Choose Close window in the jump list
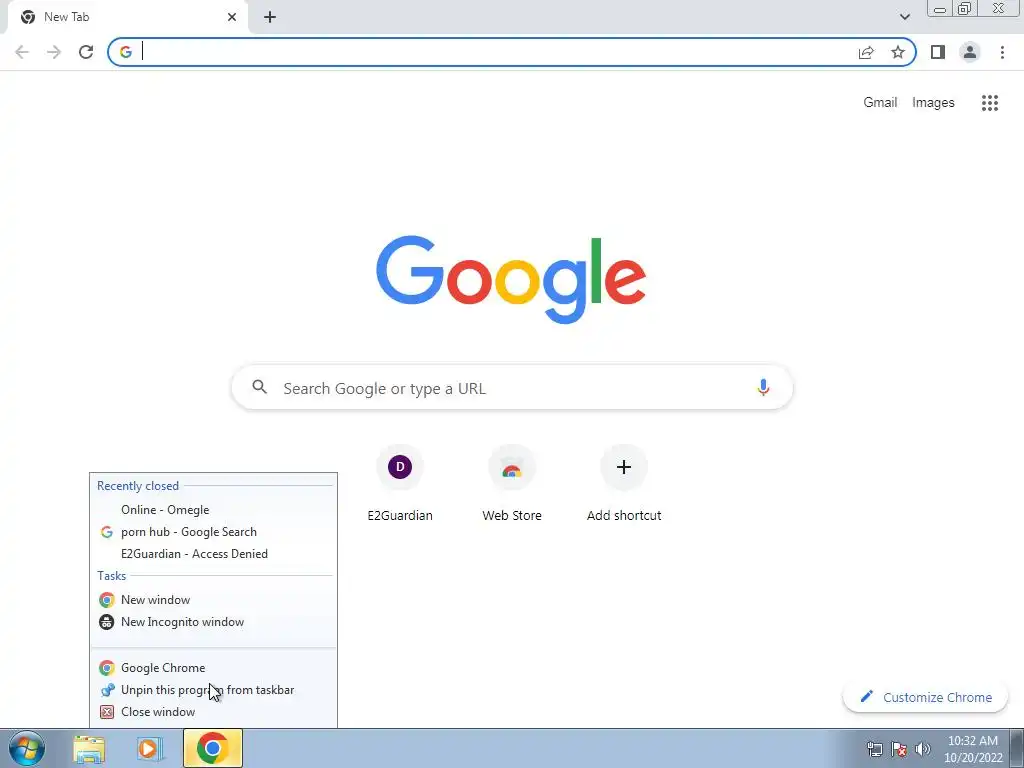Image resolution: width=1024 pixels, height=768 pixels. click(x=214, y=712)
